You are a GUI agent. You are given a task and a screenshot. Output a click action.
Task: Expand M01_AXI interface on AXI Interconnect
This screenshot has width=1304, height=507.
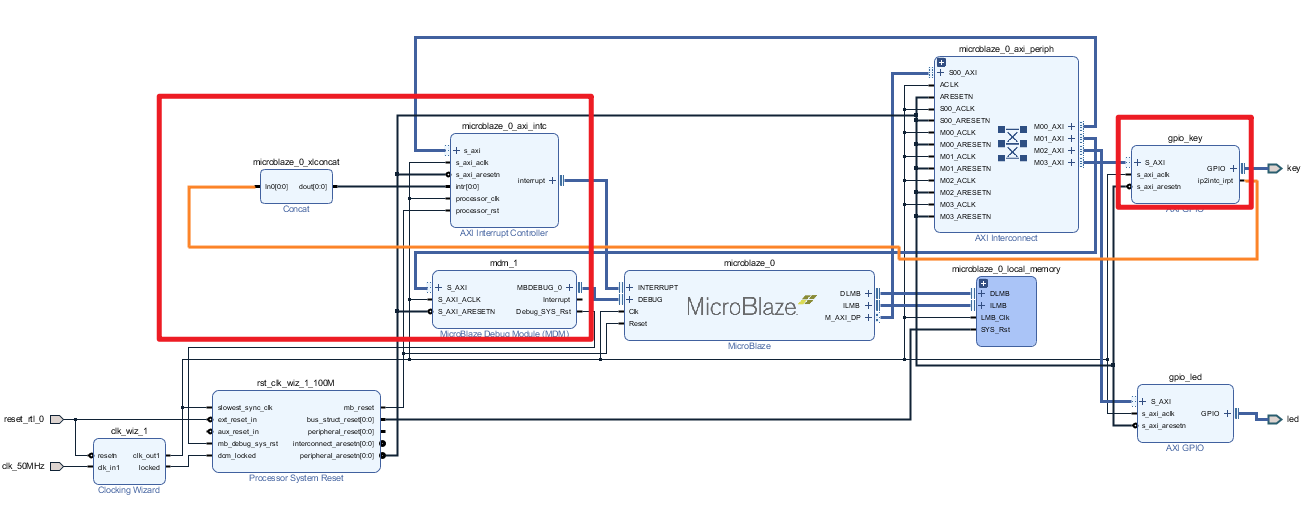coord(1071,139)
